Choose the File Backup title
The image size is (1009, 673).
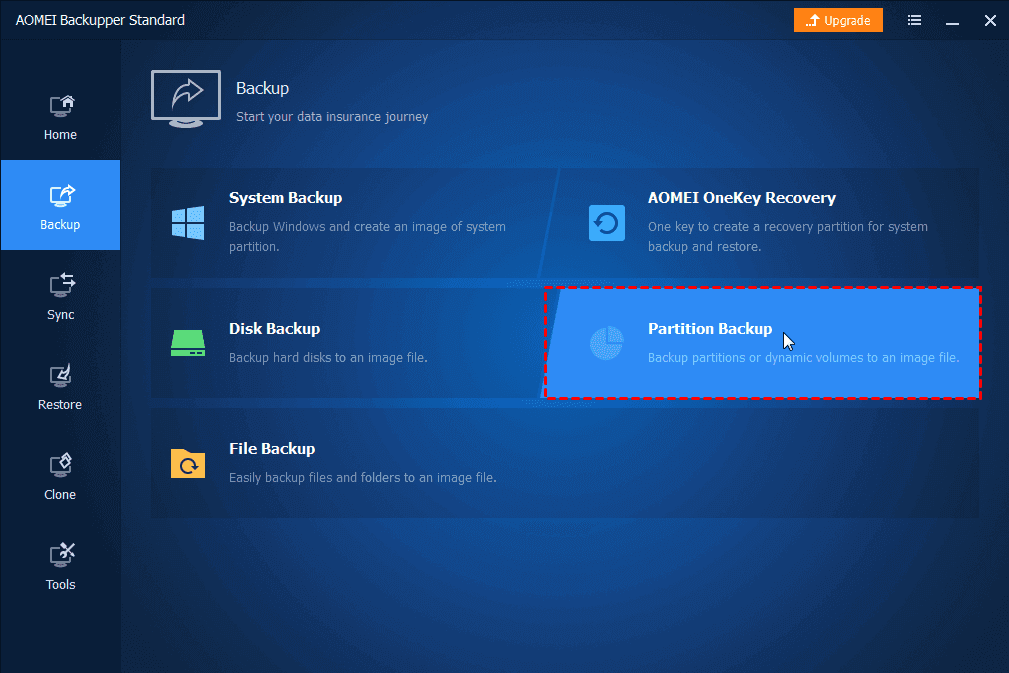pyautogui.click(x=272, y=448)
